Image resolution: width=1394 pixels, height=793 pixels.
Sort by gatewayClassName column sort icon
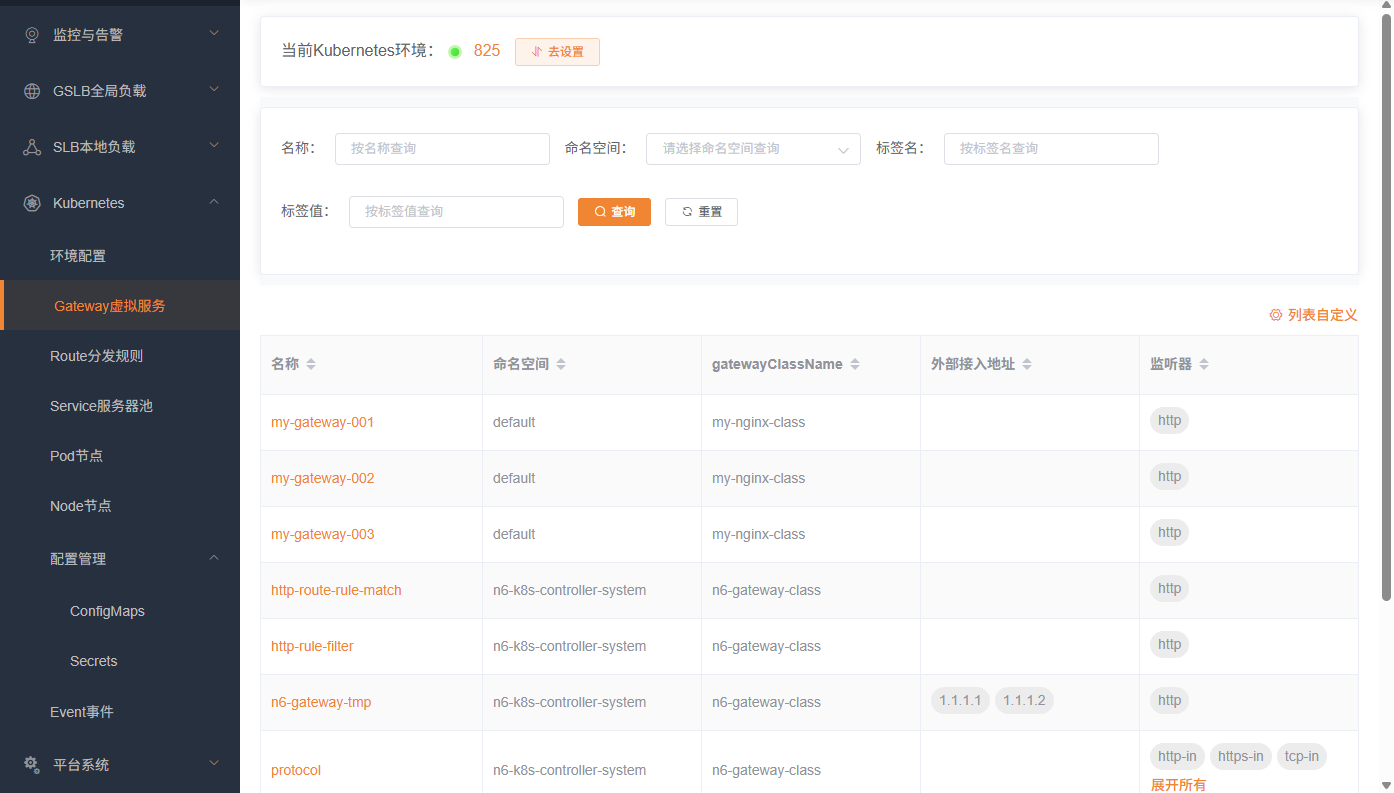(x=855, y=365)
